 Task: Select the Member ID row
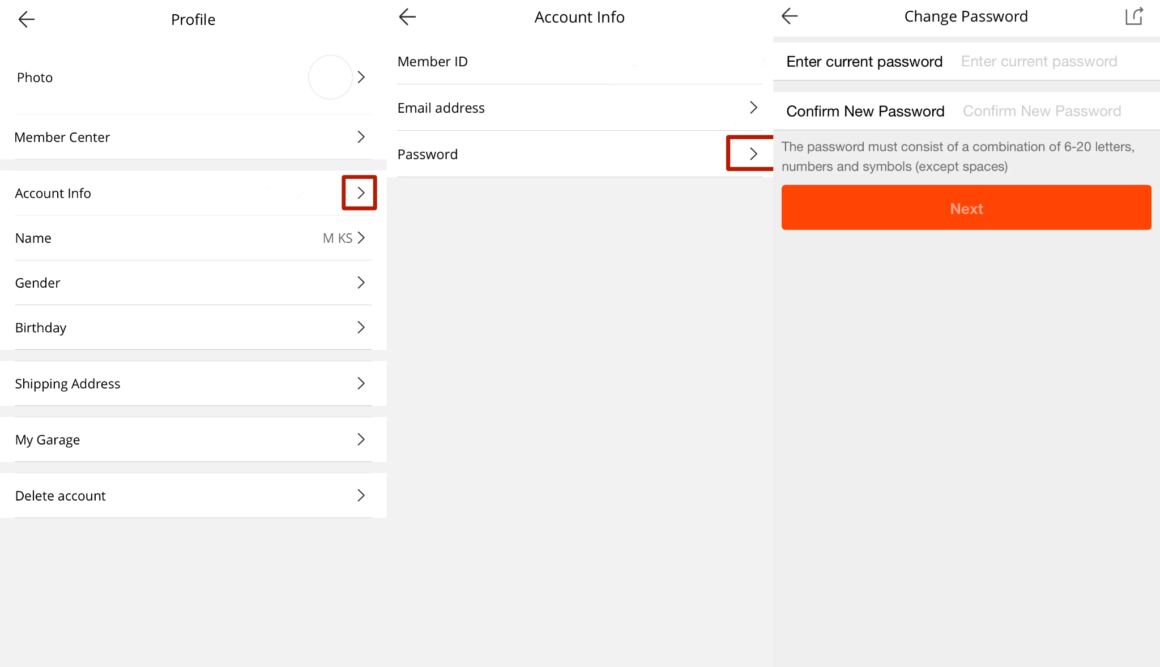coord(580,61)
